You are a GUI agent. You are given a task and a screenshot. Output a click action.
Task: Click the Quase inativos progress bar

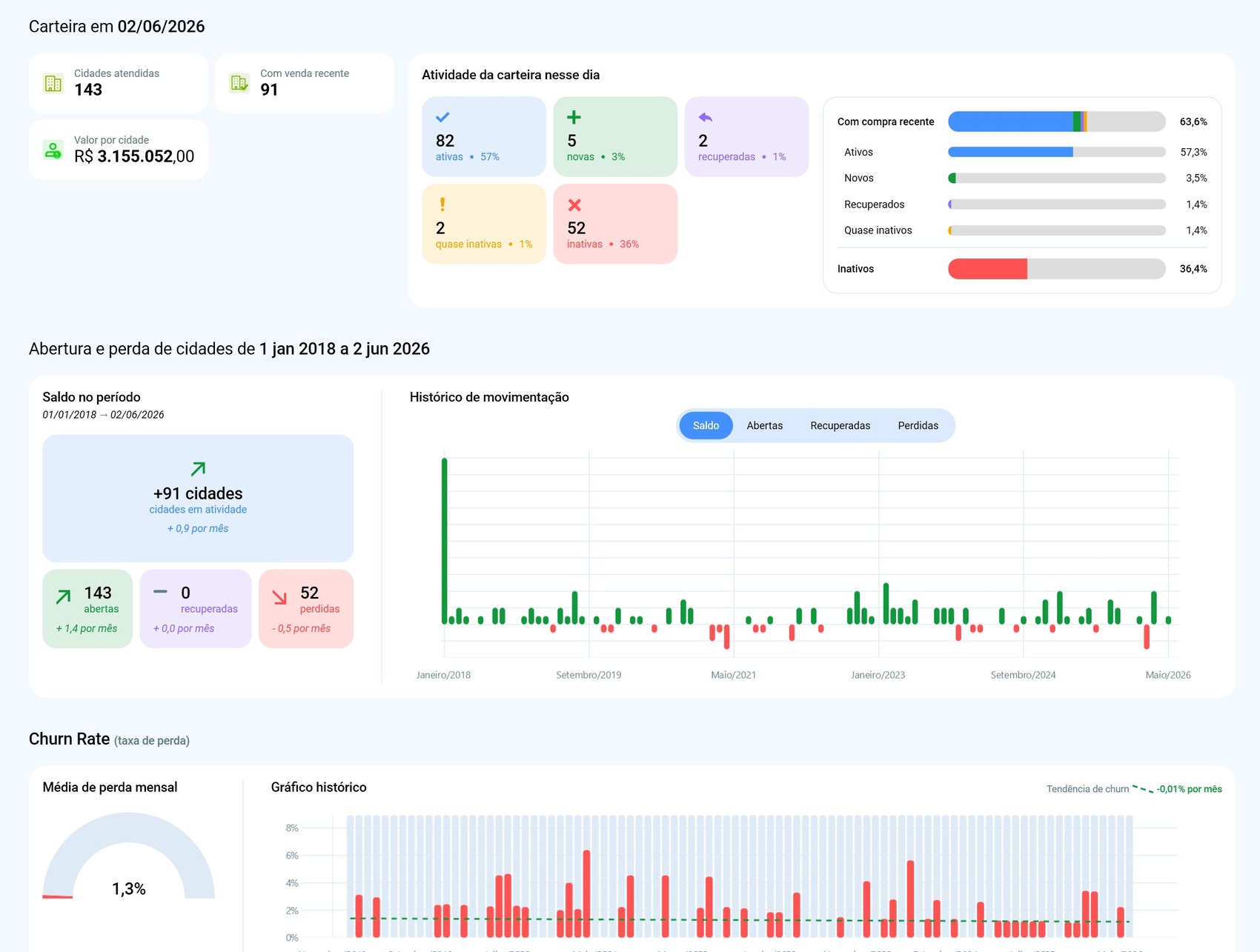pyautogui.click(x=1057, y=230)
